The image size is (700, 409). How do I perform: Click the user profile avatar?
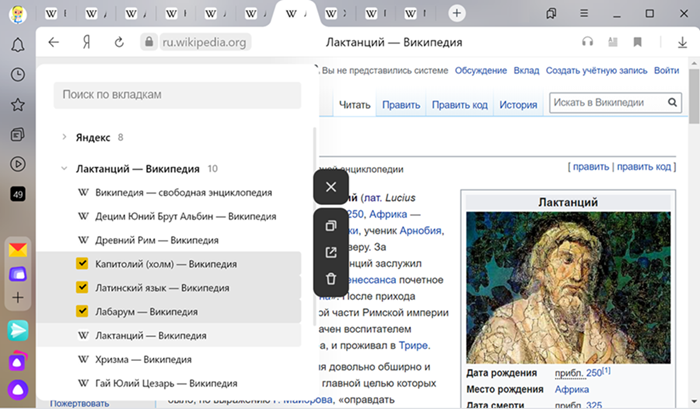[18, 14]
